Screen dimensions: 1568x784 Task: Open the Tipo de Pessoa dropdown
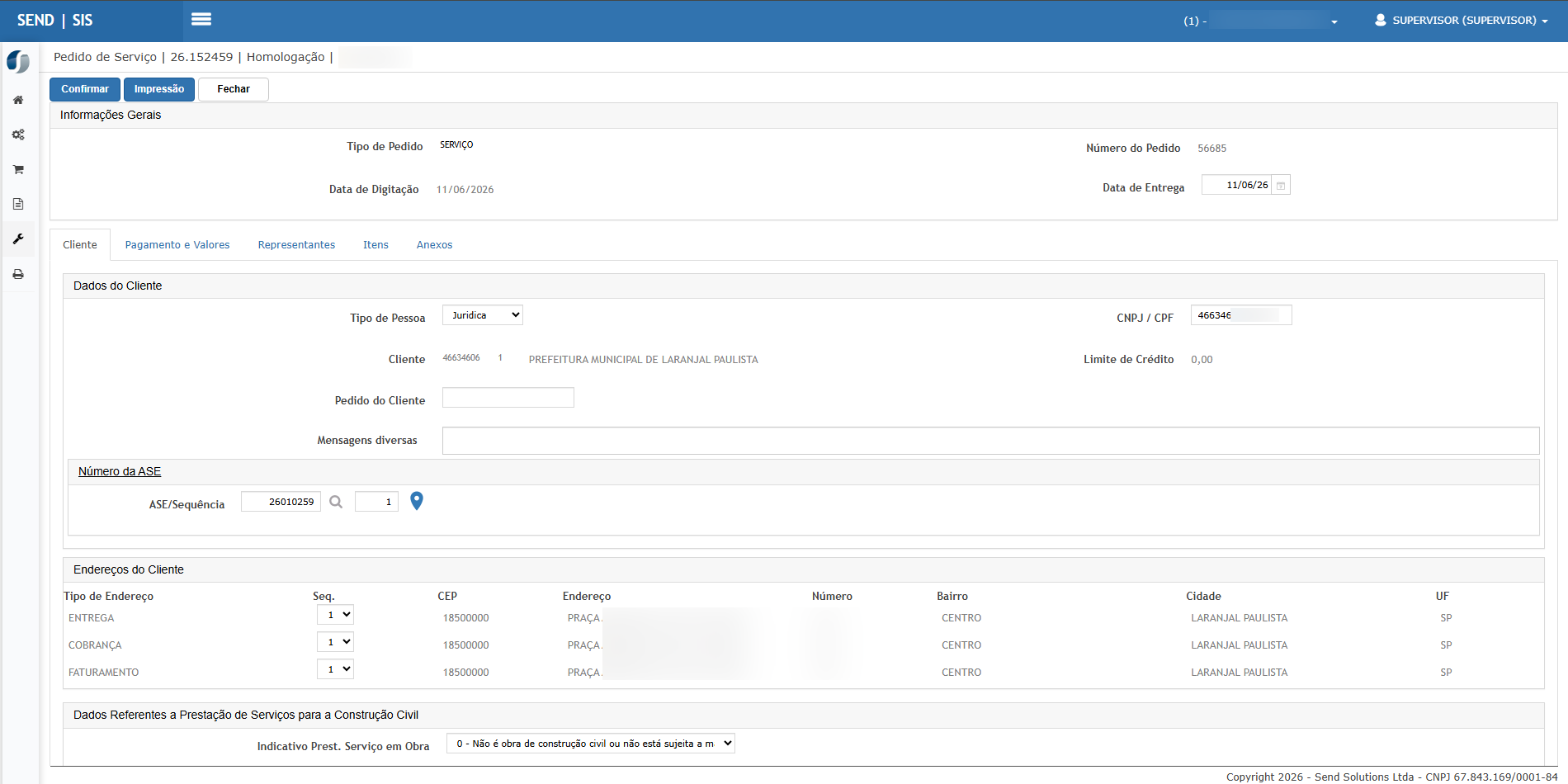(483, 315)
